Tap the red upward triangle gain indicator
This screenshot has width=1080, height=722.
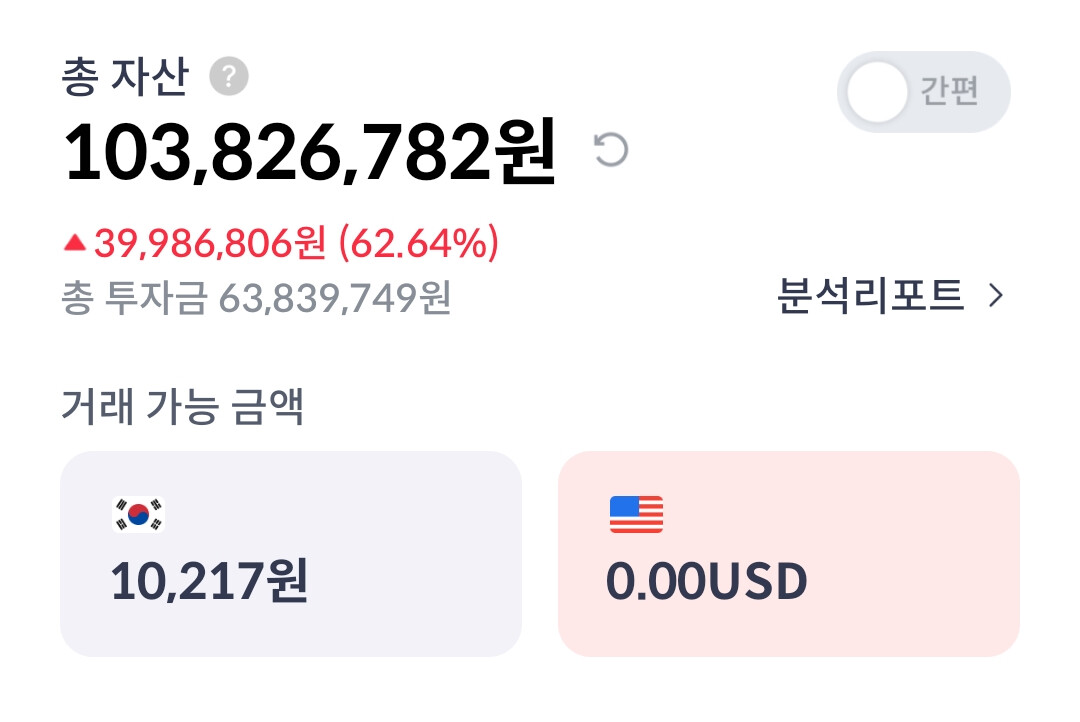74,243
